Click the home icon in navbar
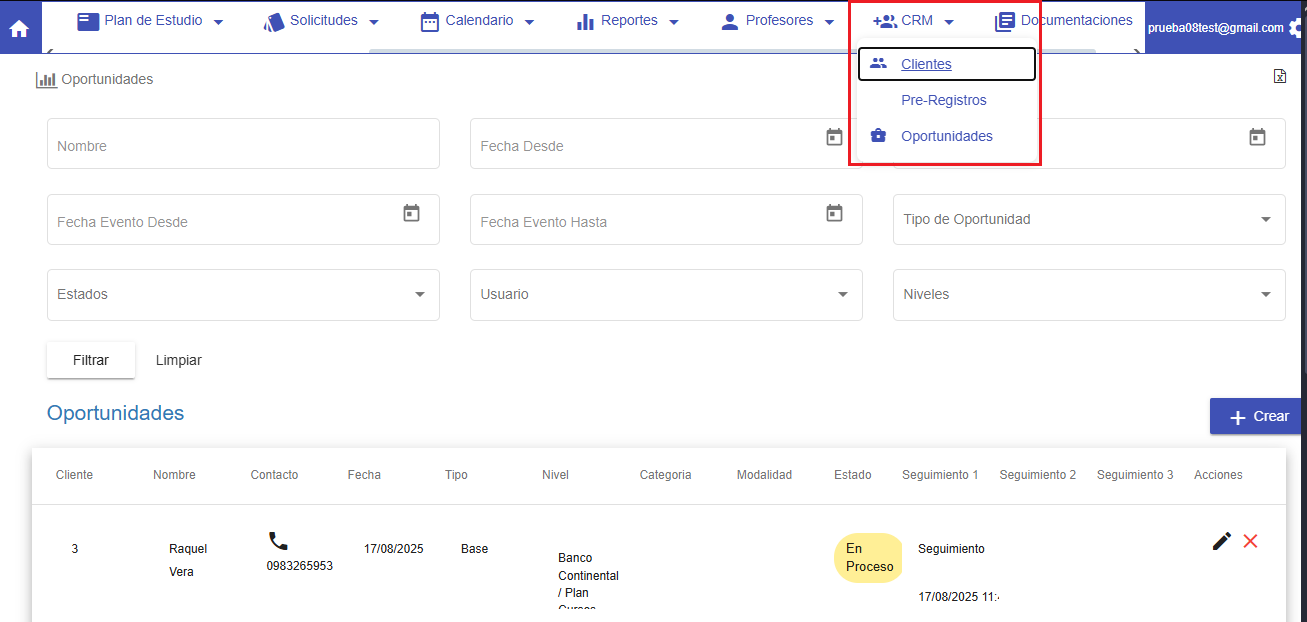 pos(19,28)
